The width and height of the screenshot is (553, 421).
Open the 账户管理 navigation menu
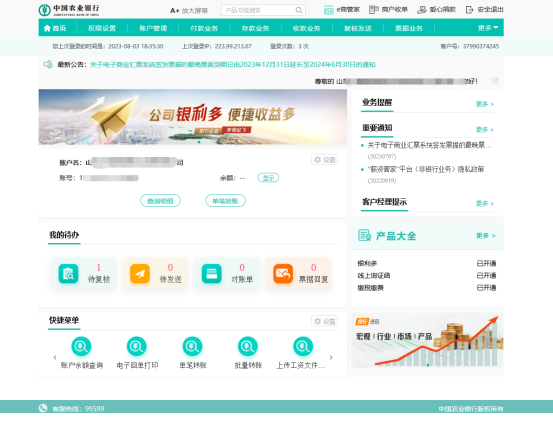tap(153, 28)
